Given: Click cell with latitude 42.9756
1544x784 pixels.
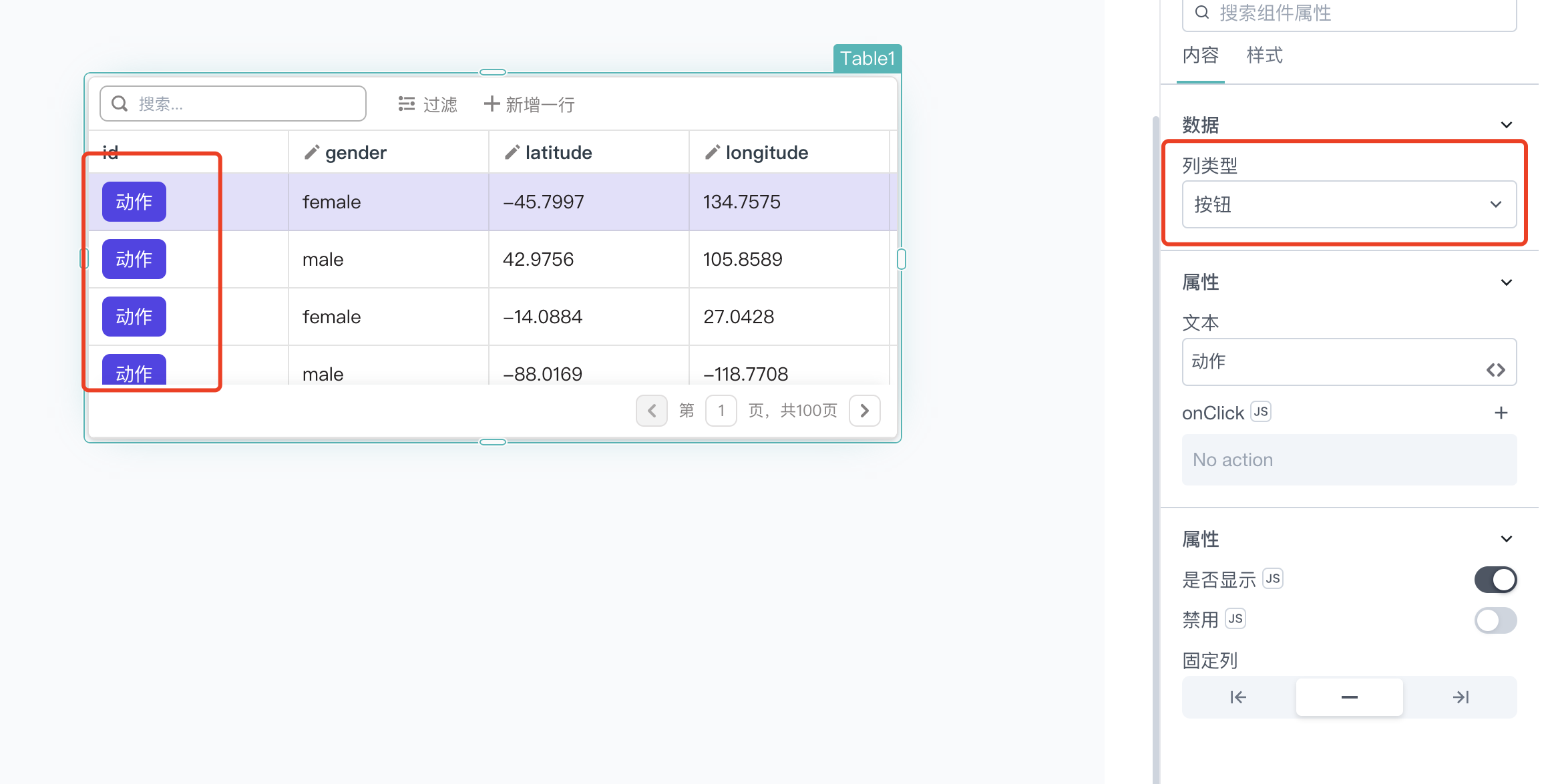Looking at the screenshot, I should pyautogui.click(x=589, y=259).
